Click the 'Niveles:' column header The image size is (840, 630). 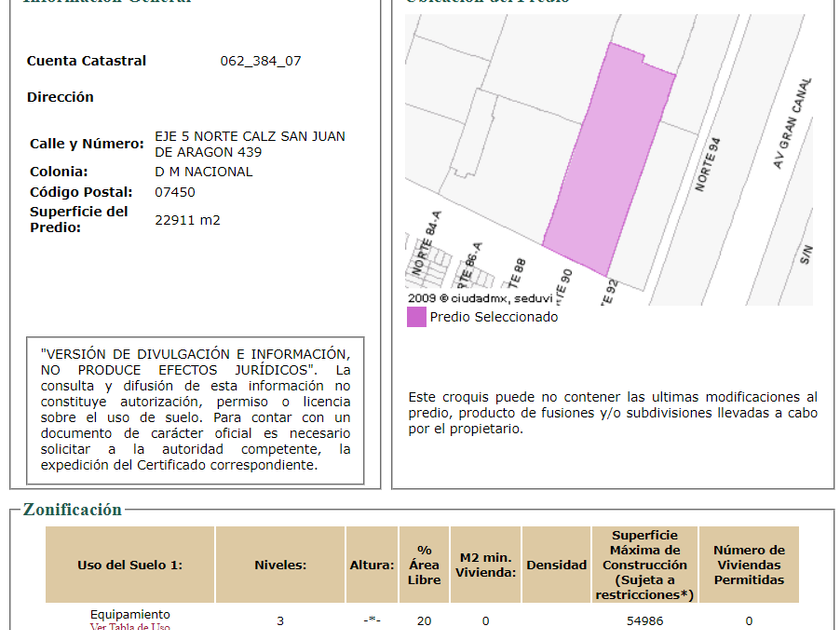[280, 565]
